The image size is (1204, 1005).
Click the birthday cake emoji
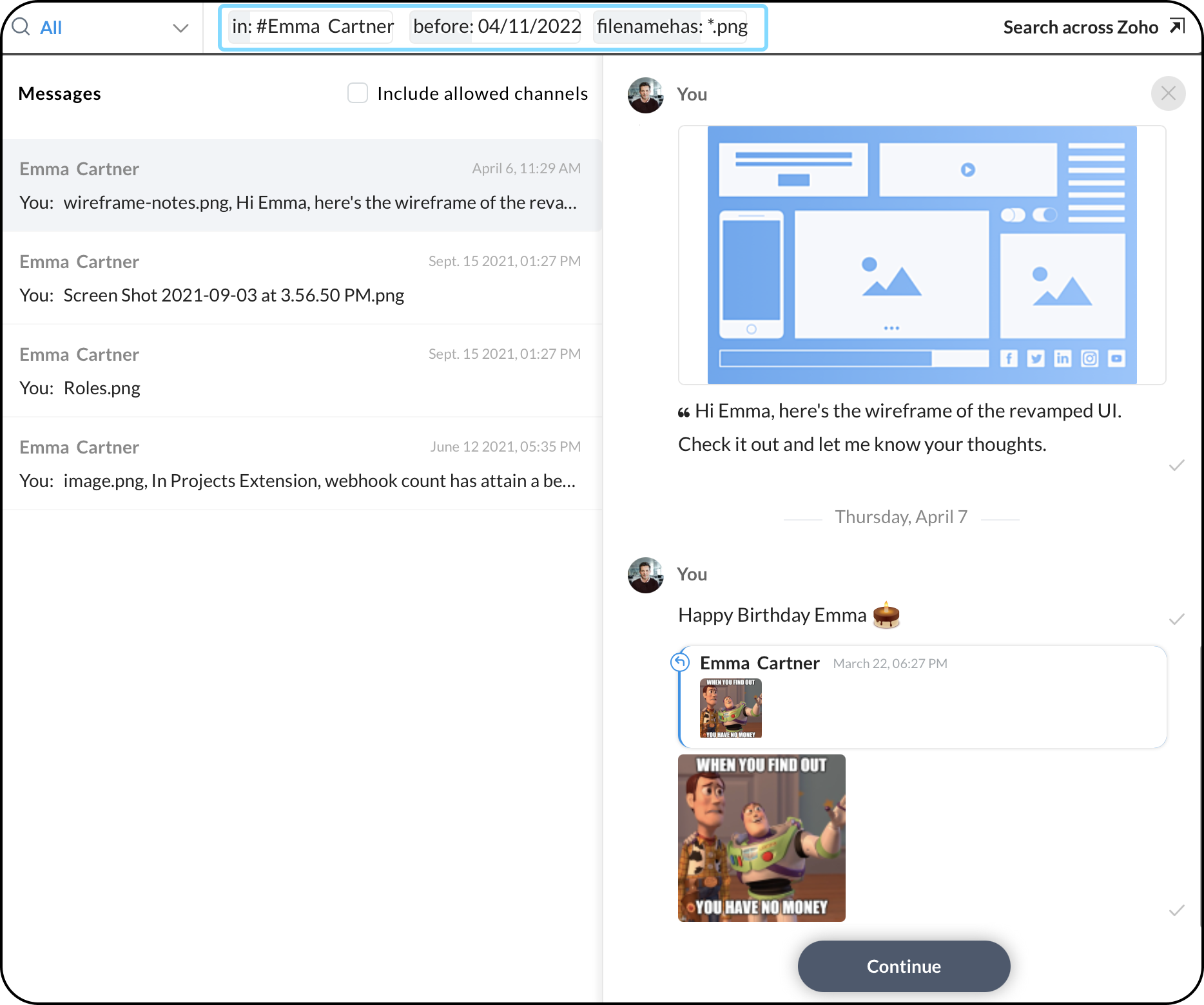[886, 615]
